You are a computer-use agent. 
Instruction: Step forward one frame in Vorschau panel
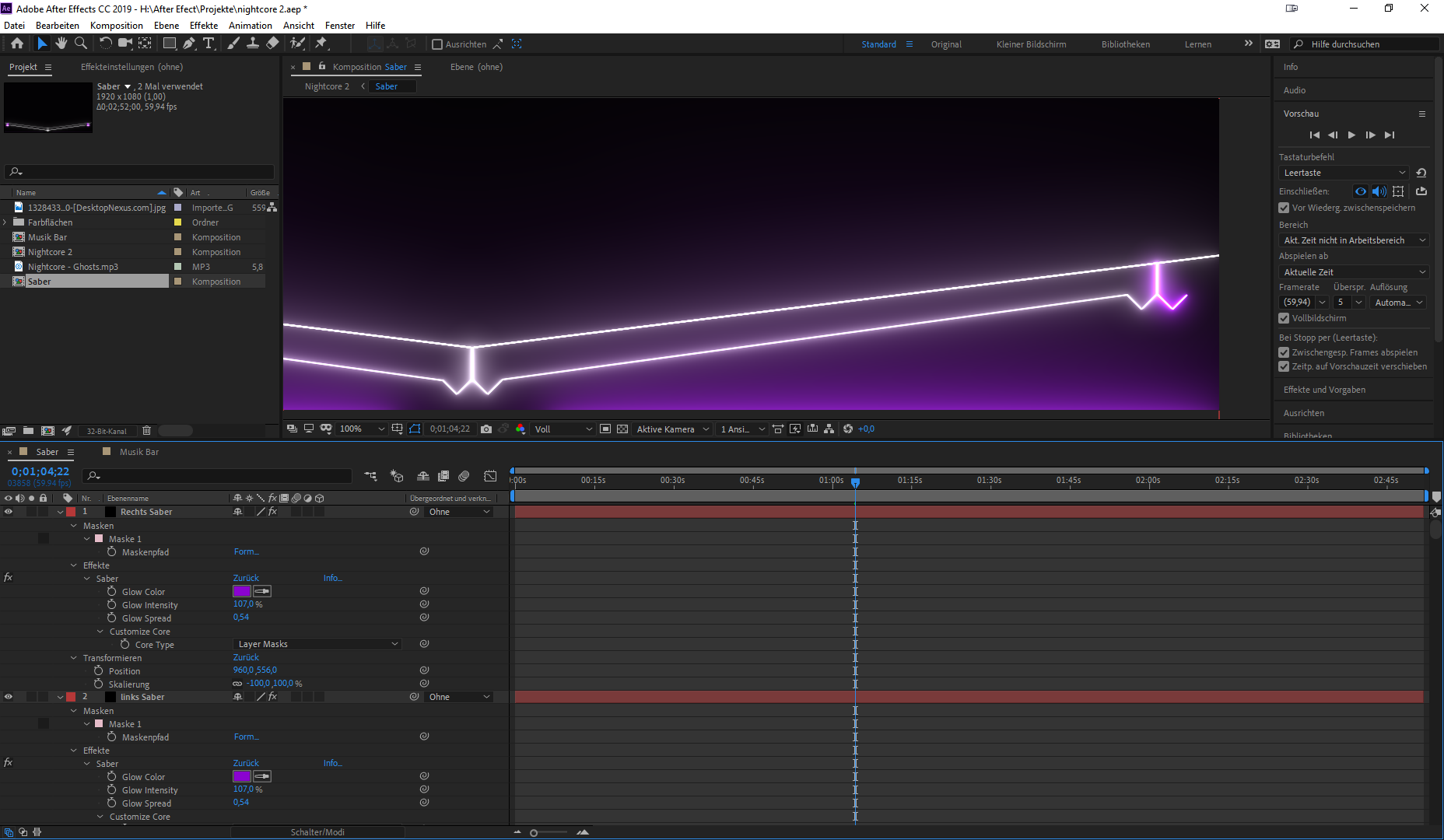pos(1371,135)
